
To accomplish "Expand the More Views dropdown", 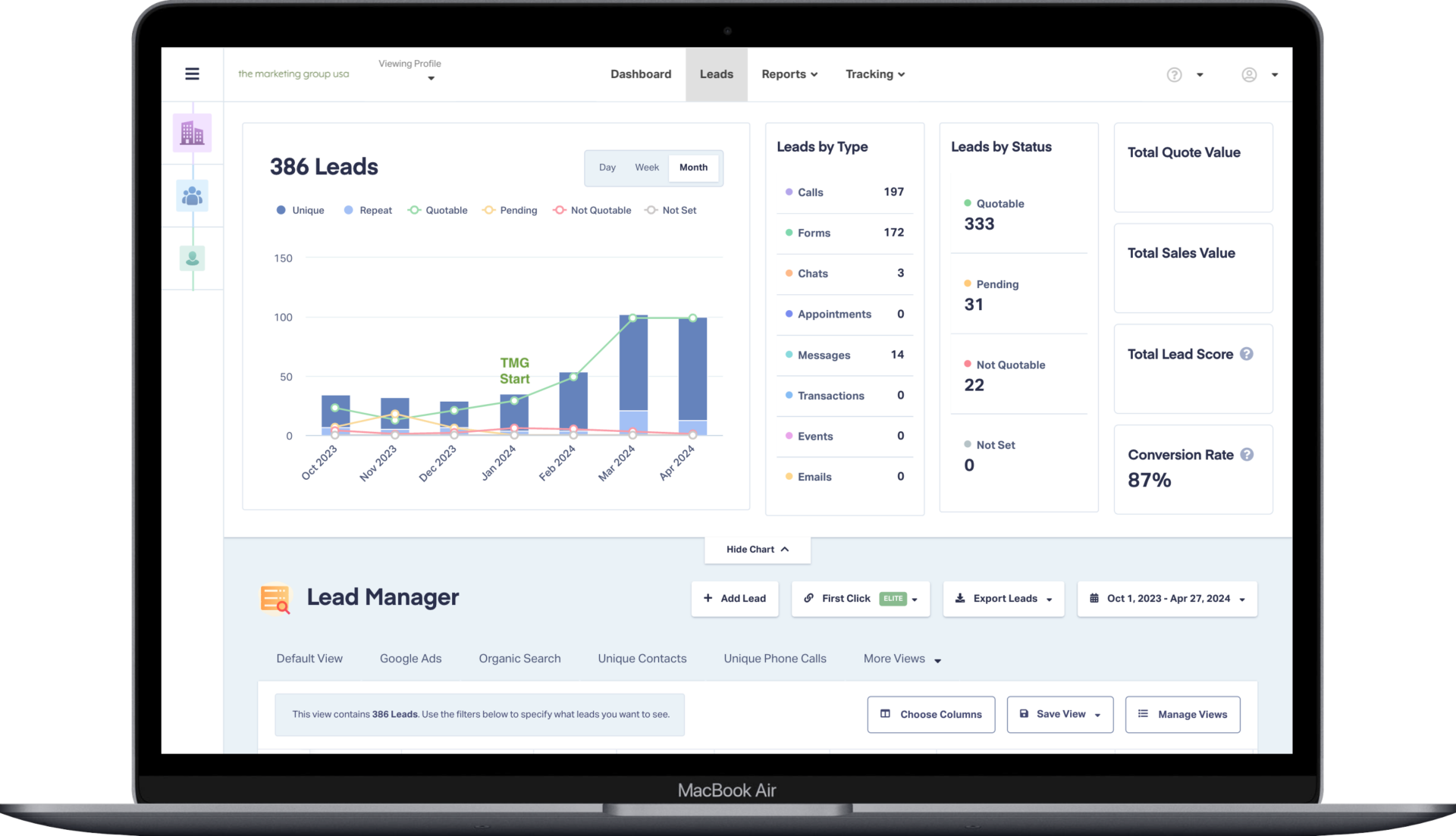I will [x=901, y=659].
